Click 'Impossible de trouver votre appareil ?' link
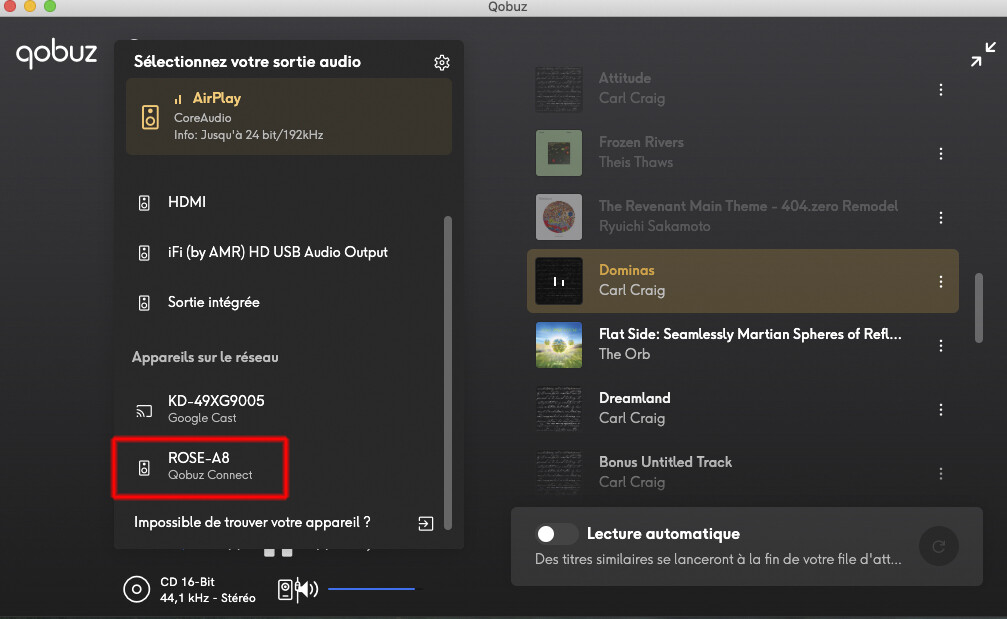 point(252,522)
